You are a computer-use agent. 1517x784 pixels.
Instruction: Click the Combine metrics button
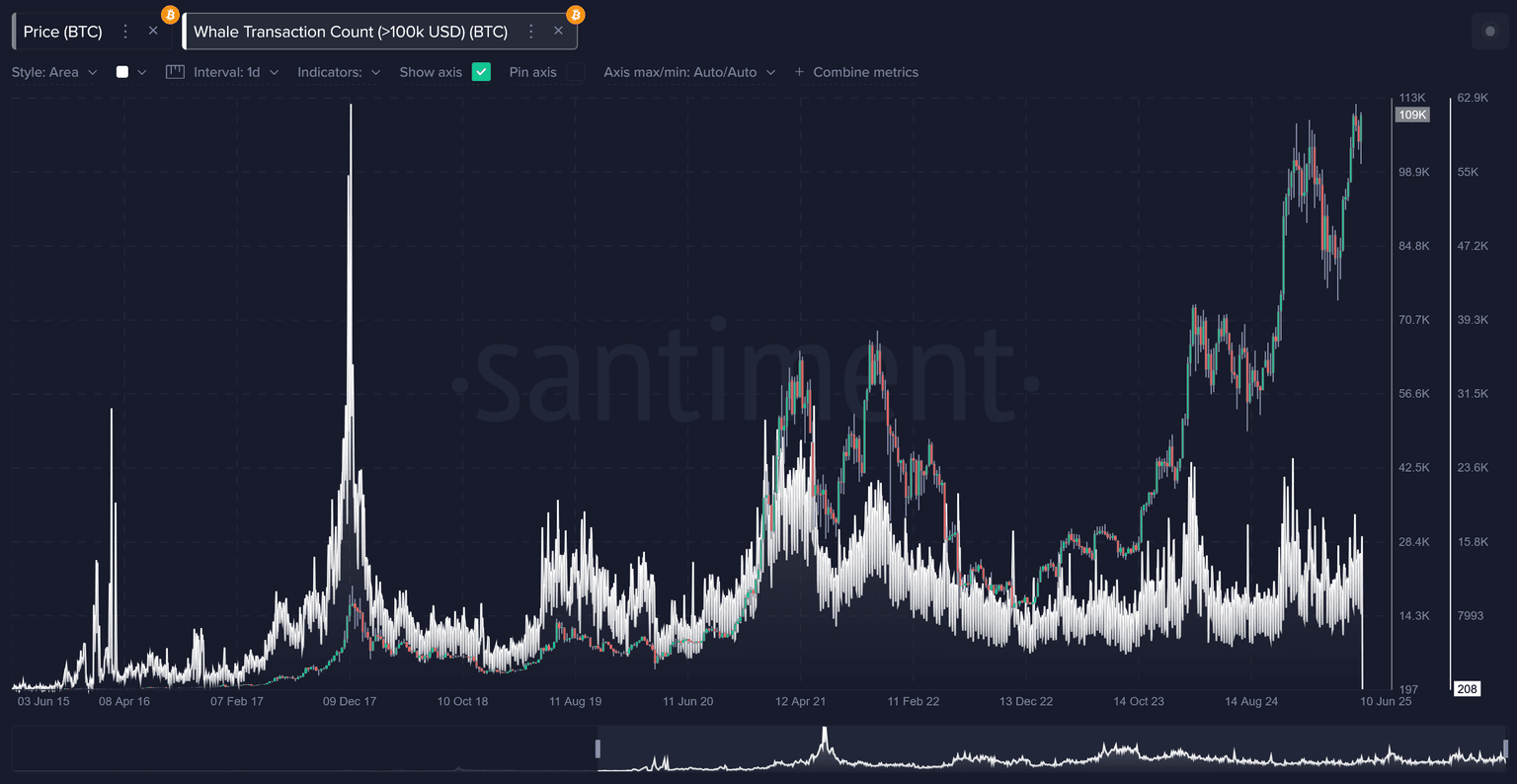865,72
